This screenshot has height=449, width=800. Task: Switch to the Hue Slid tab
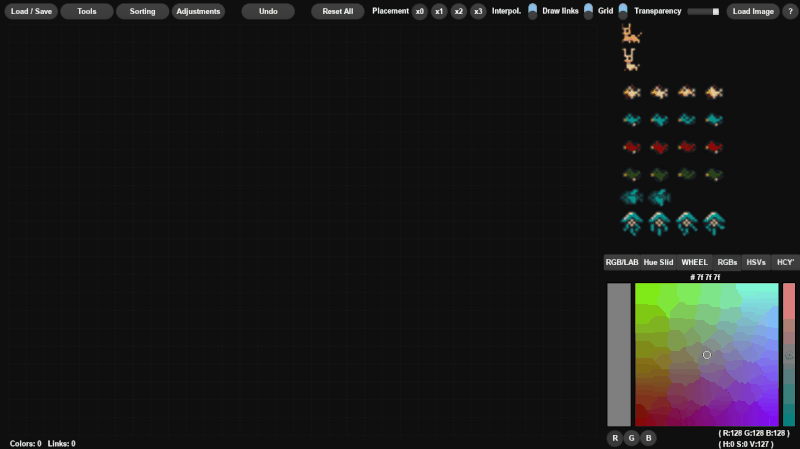pos(658,262)
